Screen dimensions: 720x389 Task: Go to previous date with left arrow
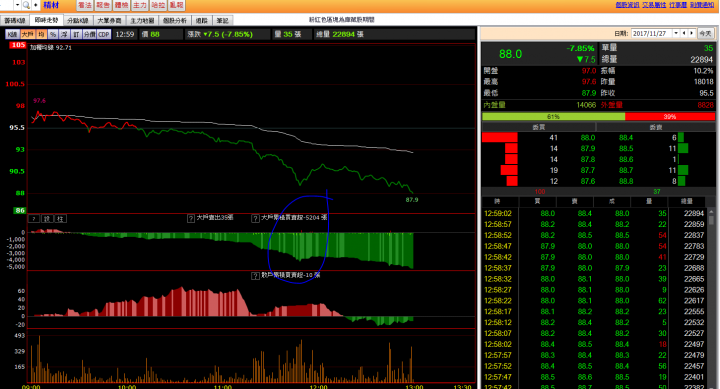pos(684,34)
